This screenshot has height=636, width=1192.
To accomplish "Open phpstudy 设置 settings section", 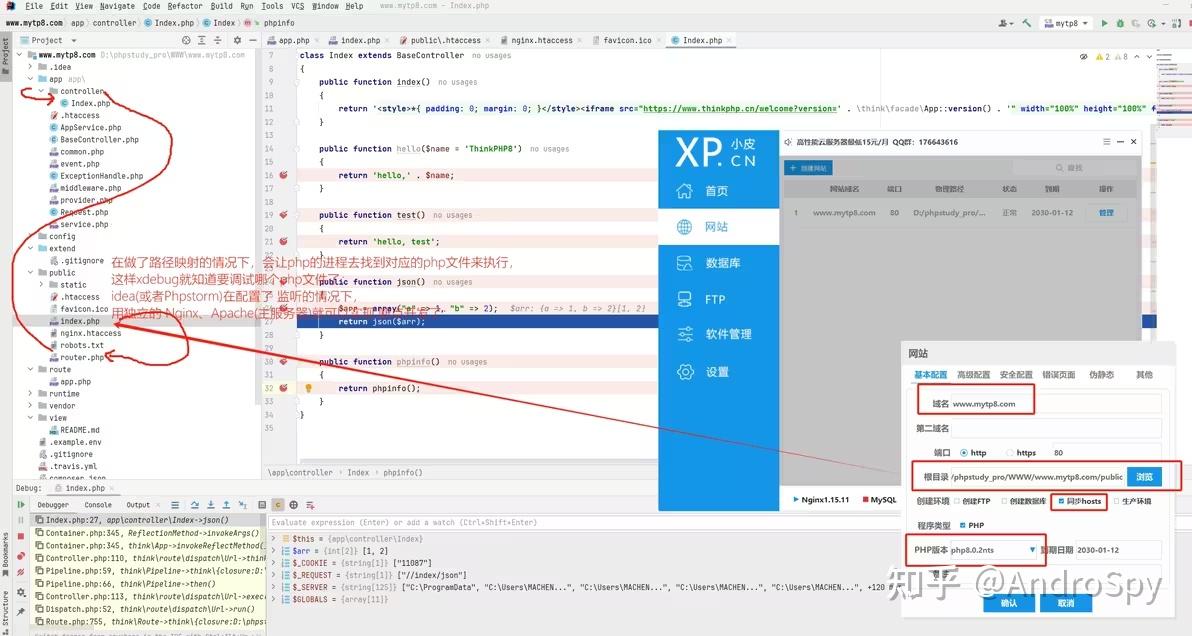I will click(x=717, y=371).
